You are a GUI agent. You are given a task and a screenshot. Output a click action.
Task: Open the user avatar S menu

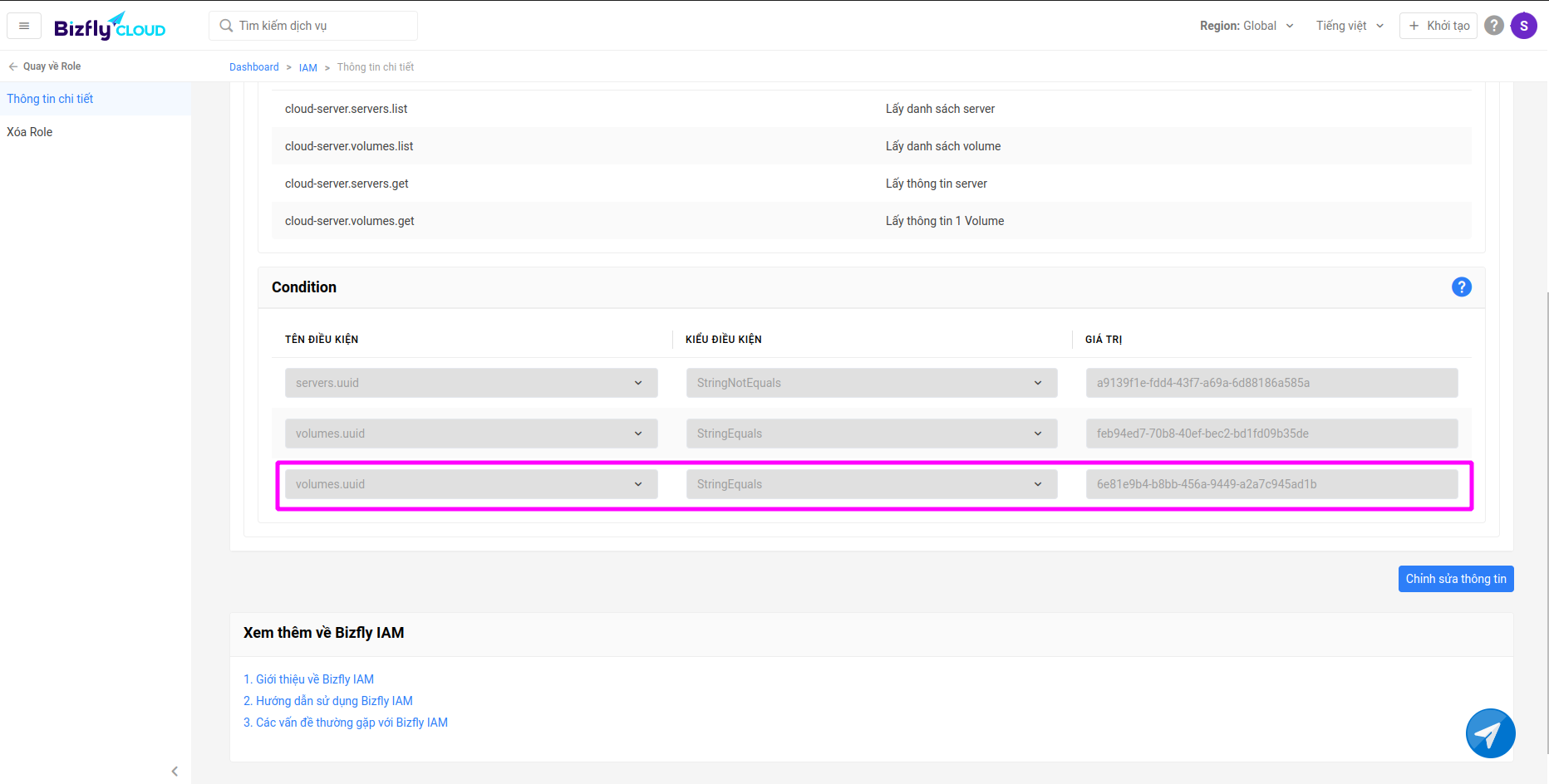click(x=1523, y=26)
